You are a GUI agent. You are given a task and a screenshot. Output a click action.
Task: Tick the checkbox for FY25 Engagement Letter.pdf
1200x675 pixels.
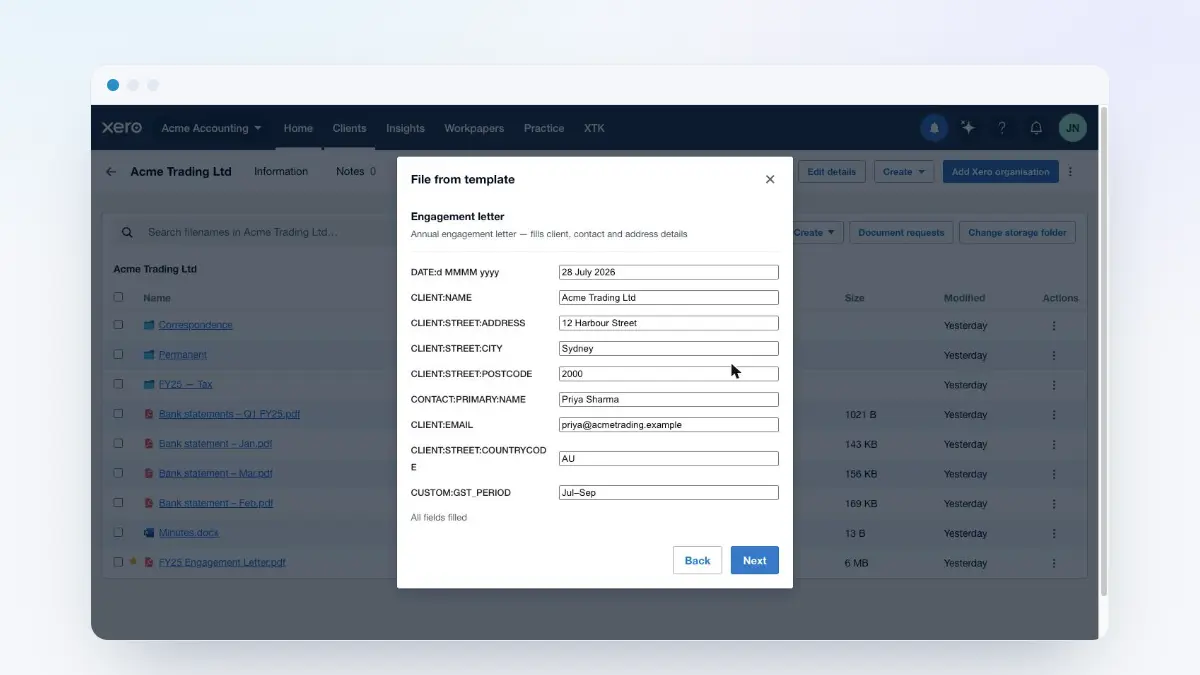tap(119, 562)
